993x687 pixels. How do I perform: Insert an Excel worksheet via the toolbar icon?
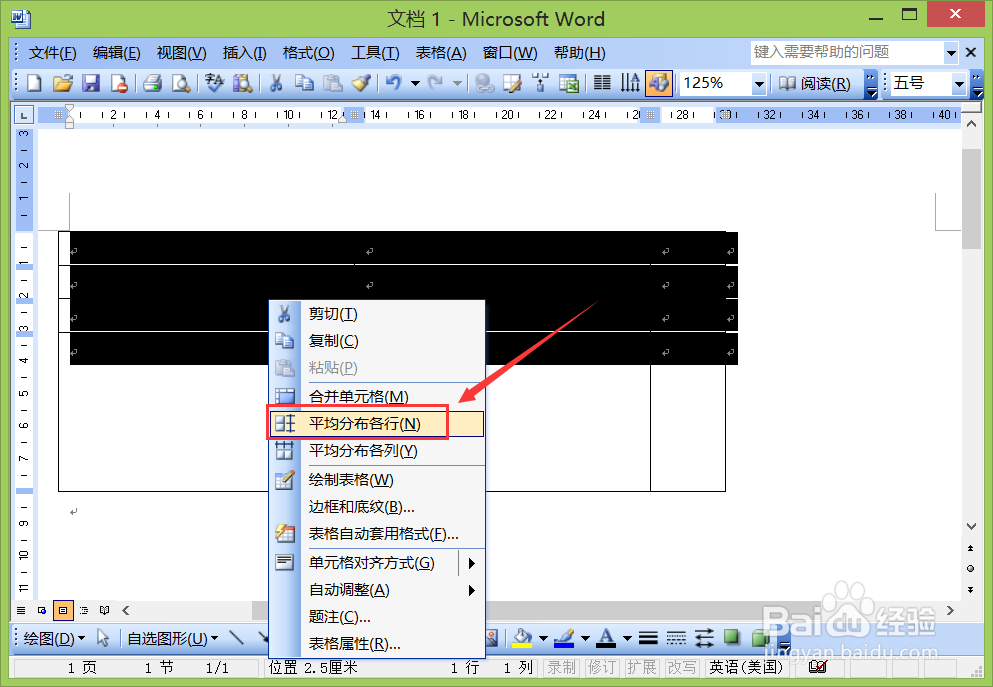pyautogui.click(x=569, y=83)
